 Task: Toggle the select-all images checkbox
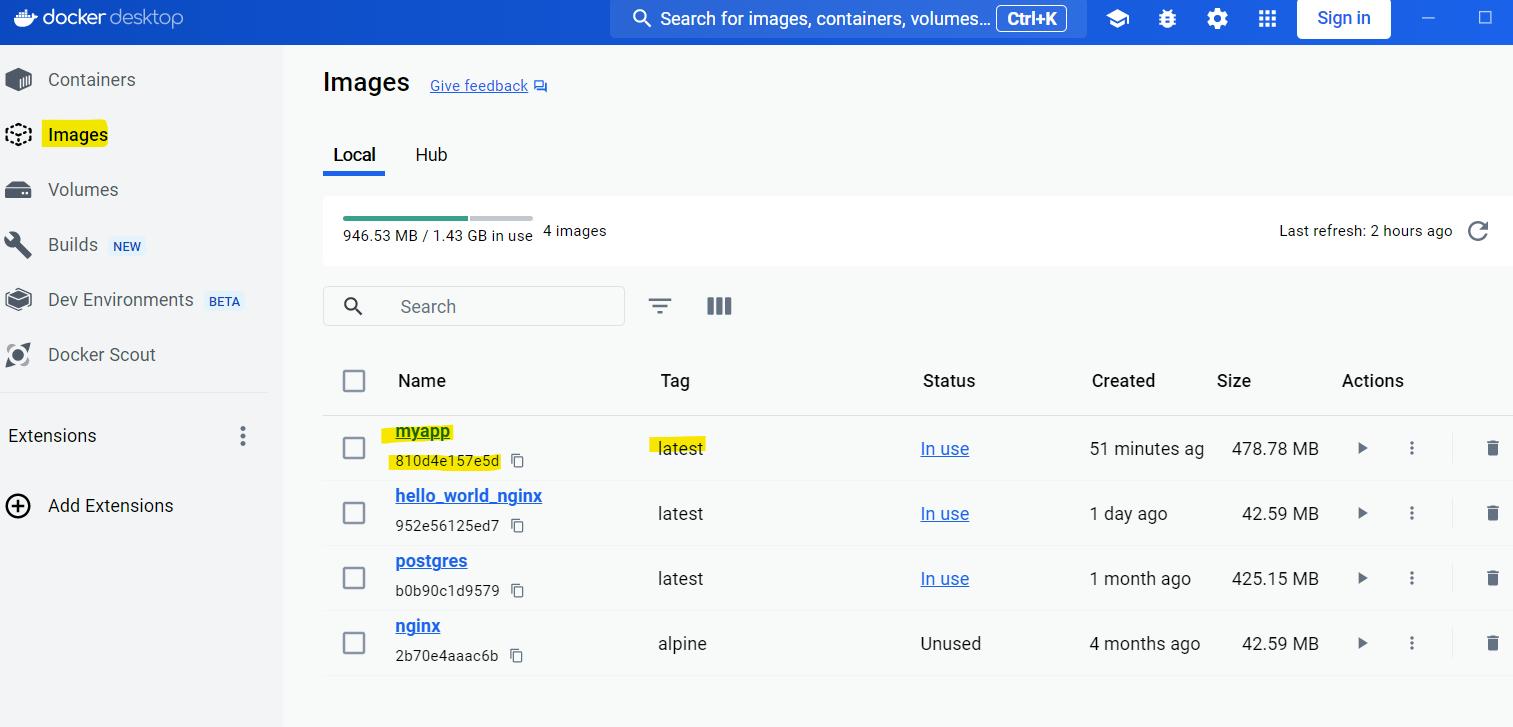(354, 381)
